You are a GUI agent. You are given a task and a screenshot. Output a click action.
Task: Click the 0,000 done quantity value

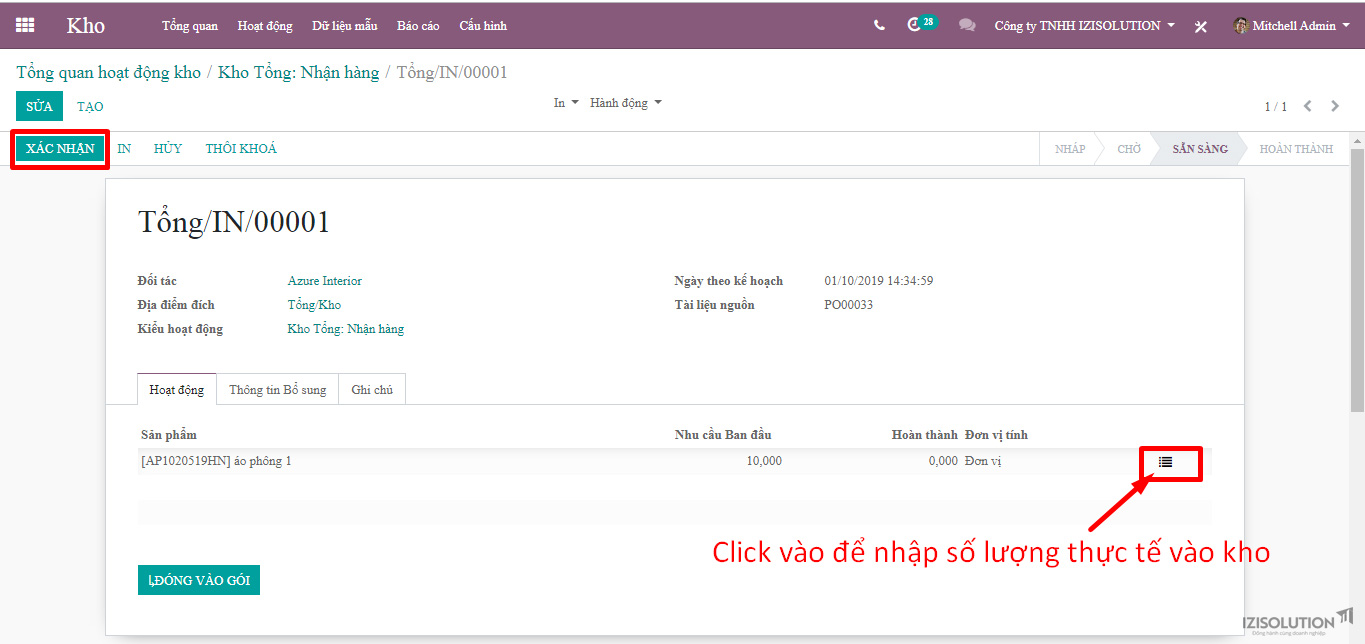[x=943, y=461]
